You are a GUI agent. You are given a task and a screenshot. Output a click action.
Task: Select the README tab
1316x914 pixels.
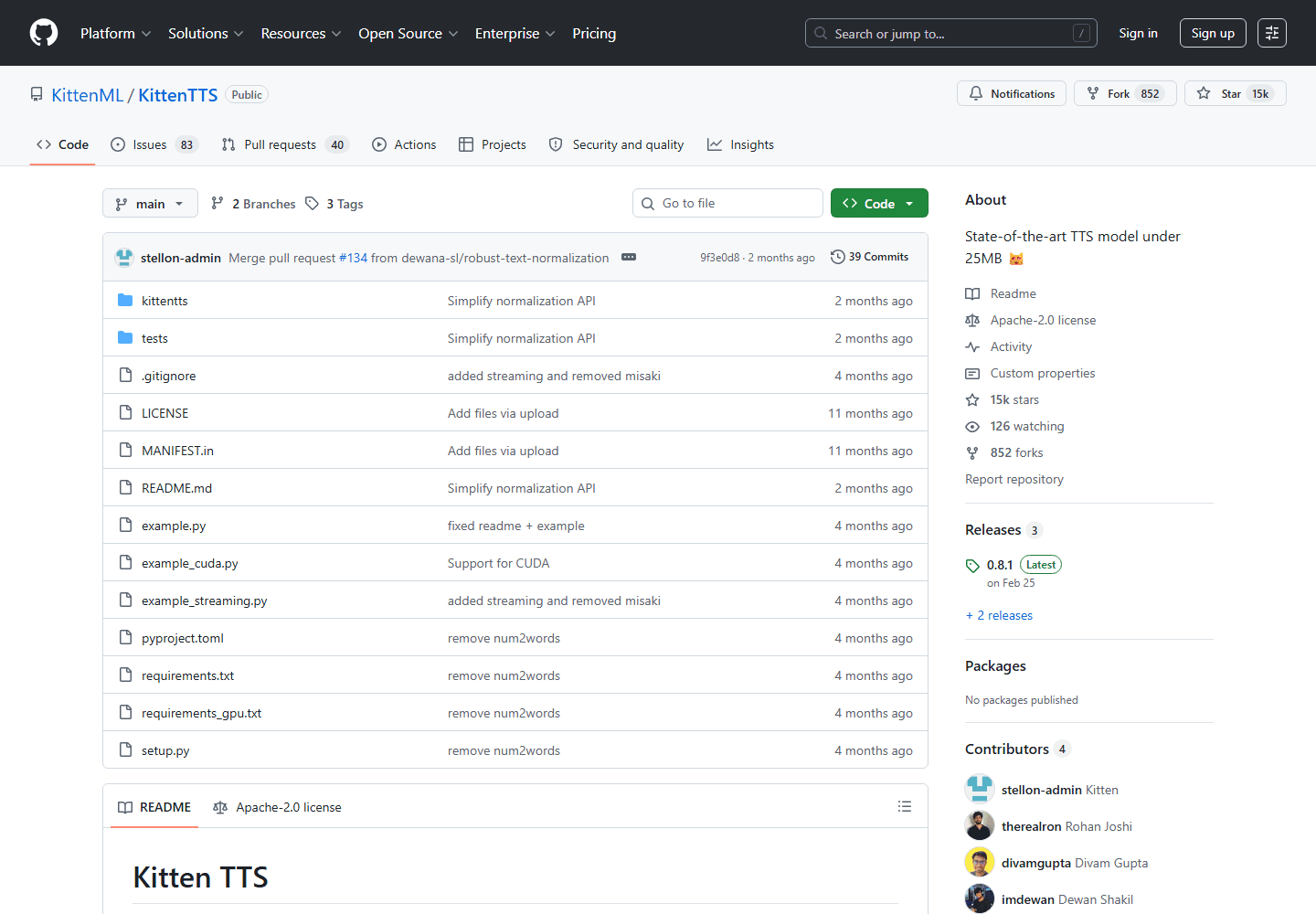pyautogui.click(x=154, y=807)
